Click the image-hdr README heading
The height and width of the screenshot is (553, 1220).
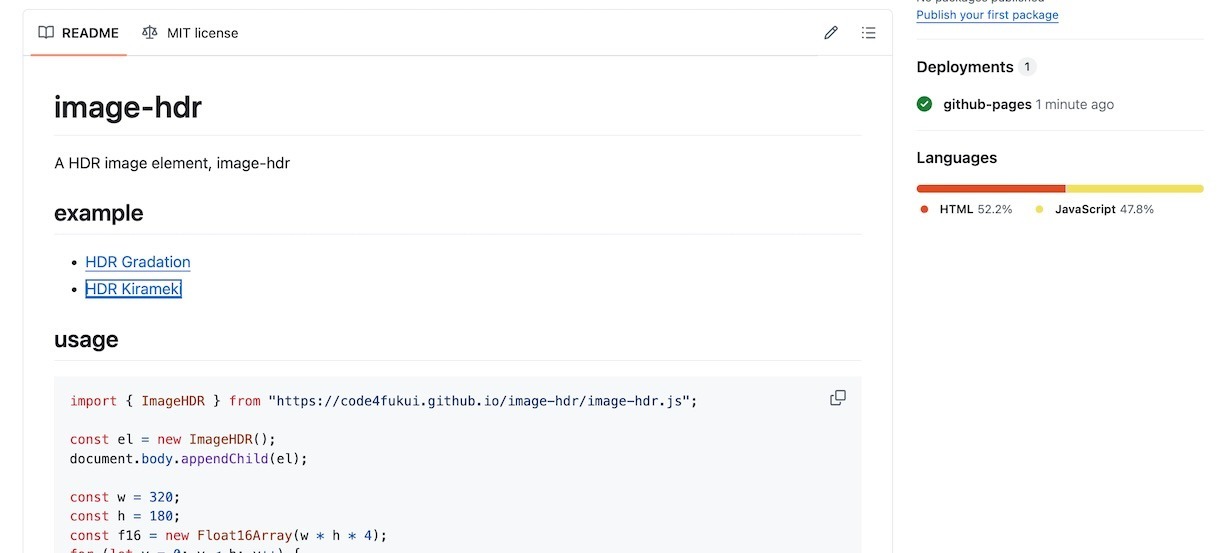point(128,107)
